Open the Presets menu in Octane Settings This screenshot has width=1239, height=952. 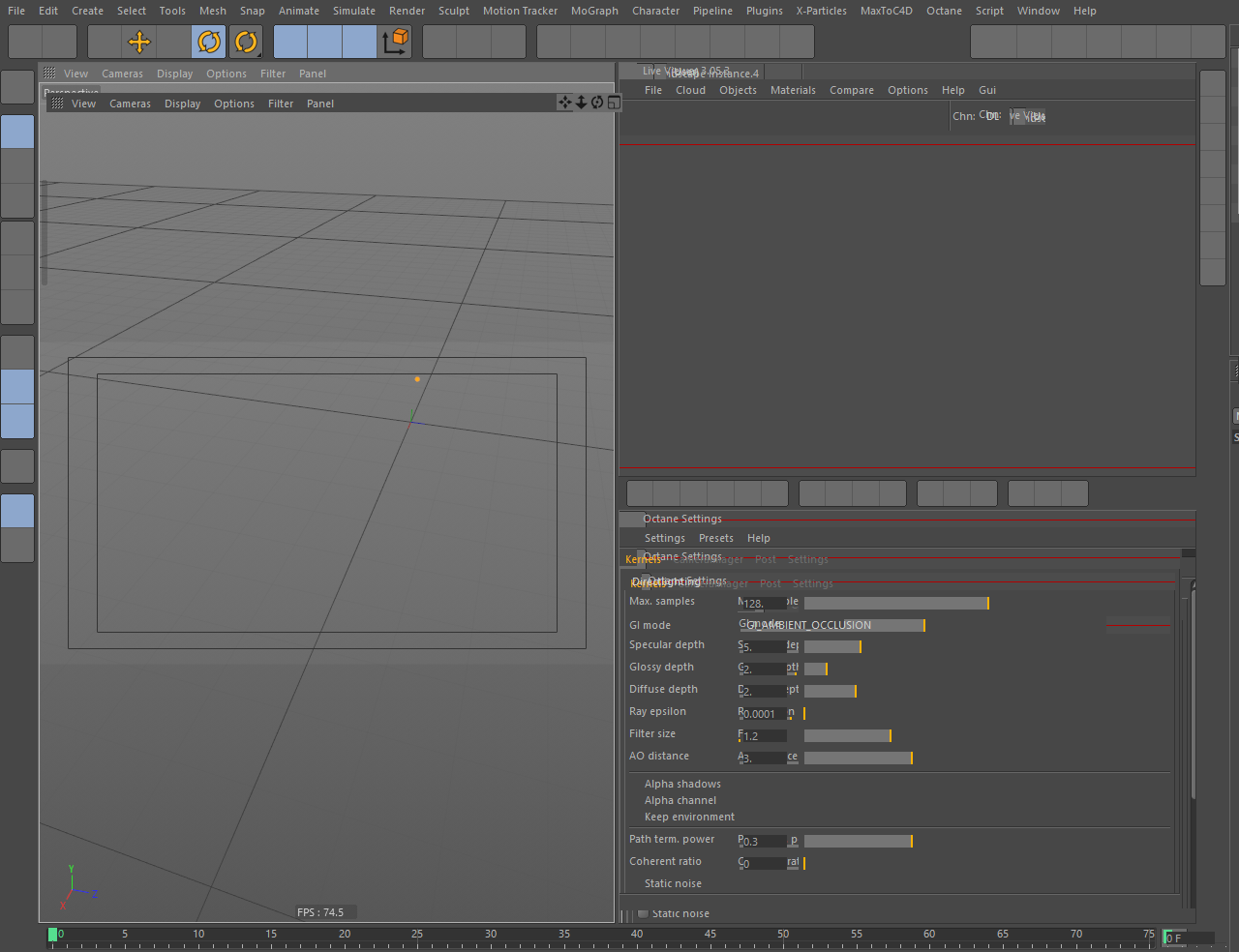coord(716,538)
